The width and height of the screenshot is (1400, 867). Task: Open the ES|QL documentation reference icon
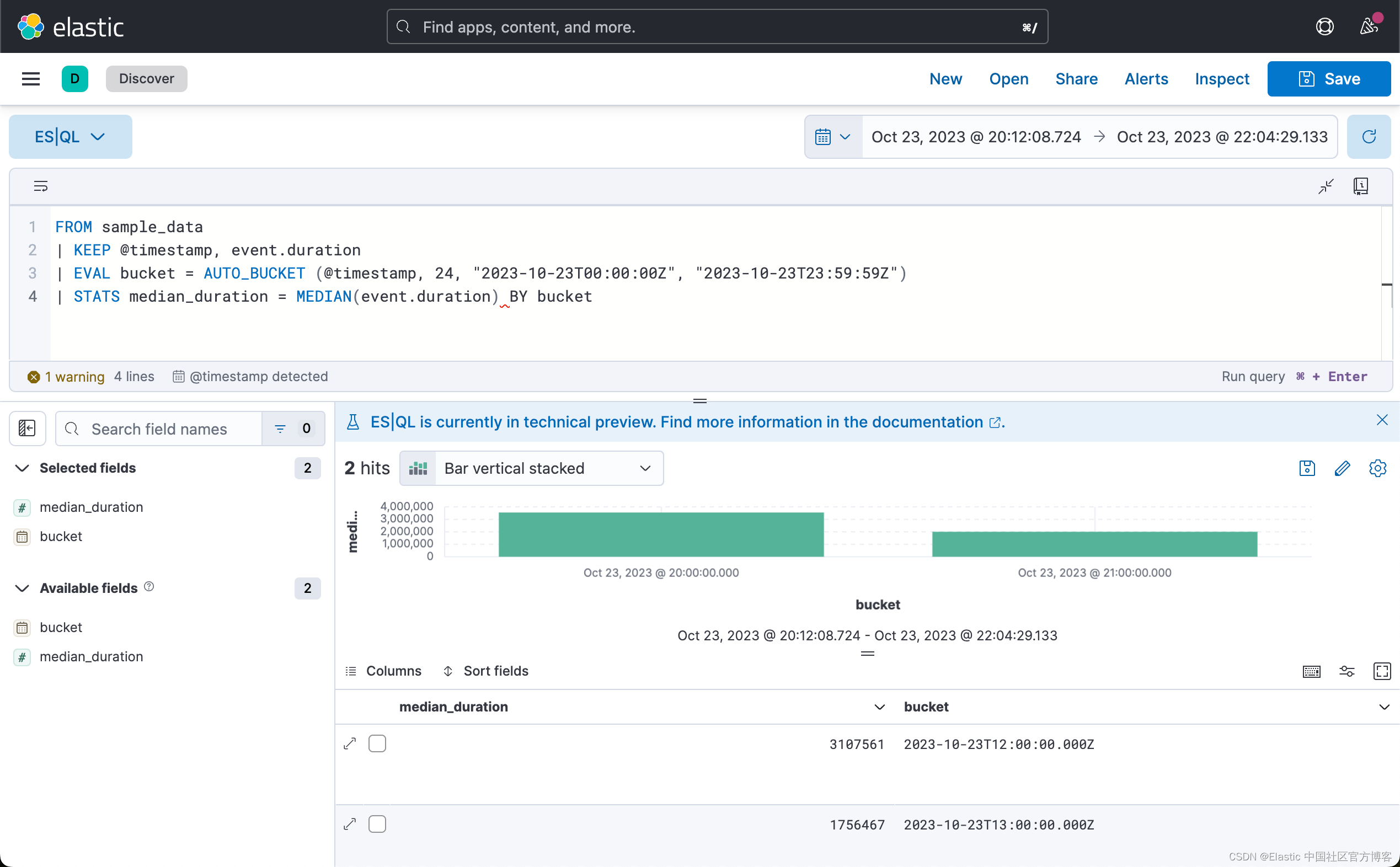click(1360, 186)
